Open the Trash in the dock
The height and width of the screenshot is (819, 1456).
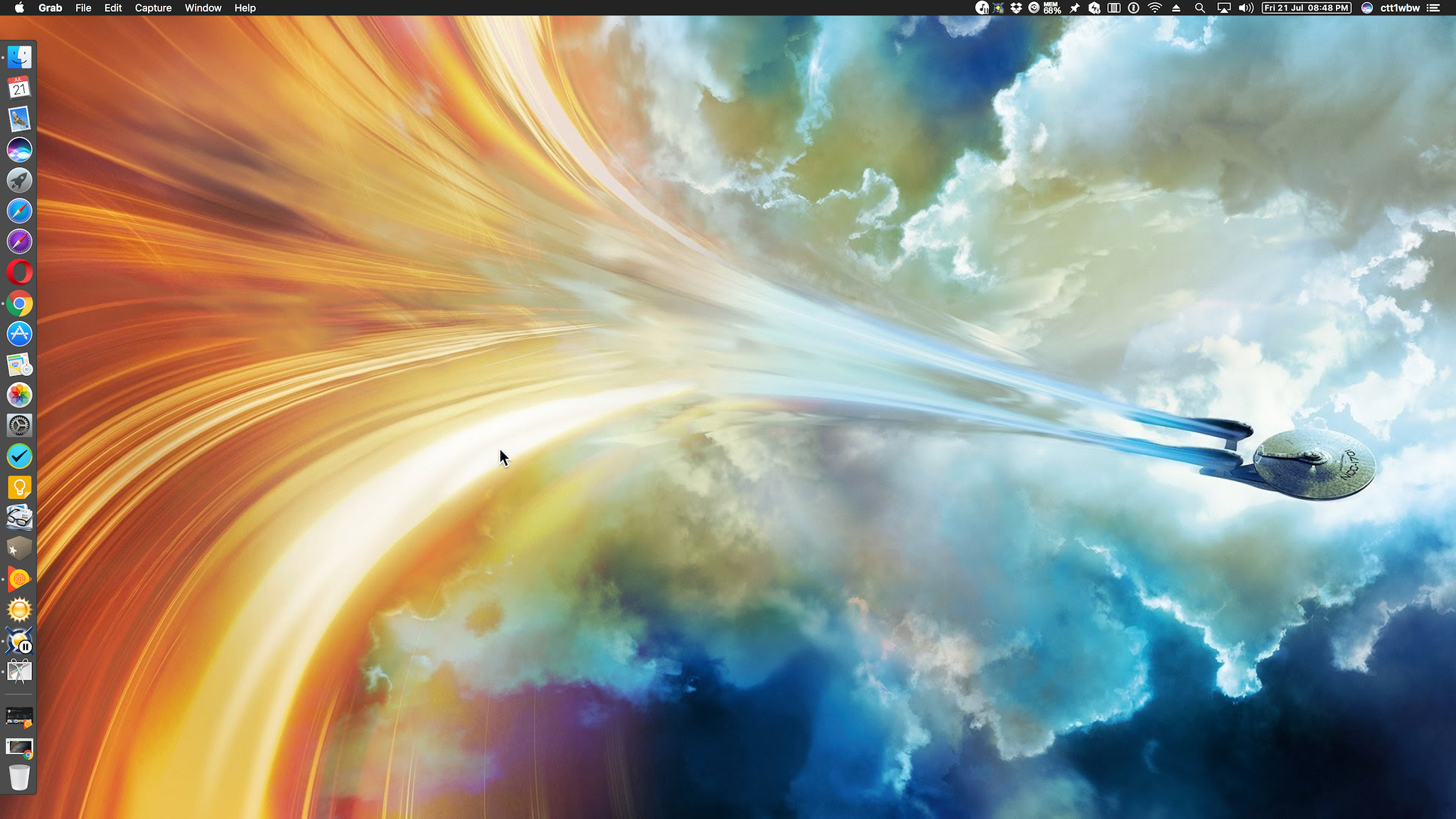pyautogui.click(x=19, y=778)
